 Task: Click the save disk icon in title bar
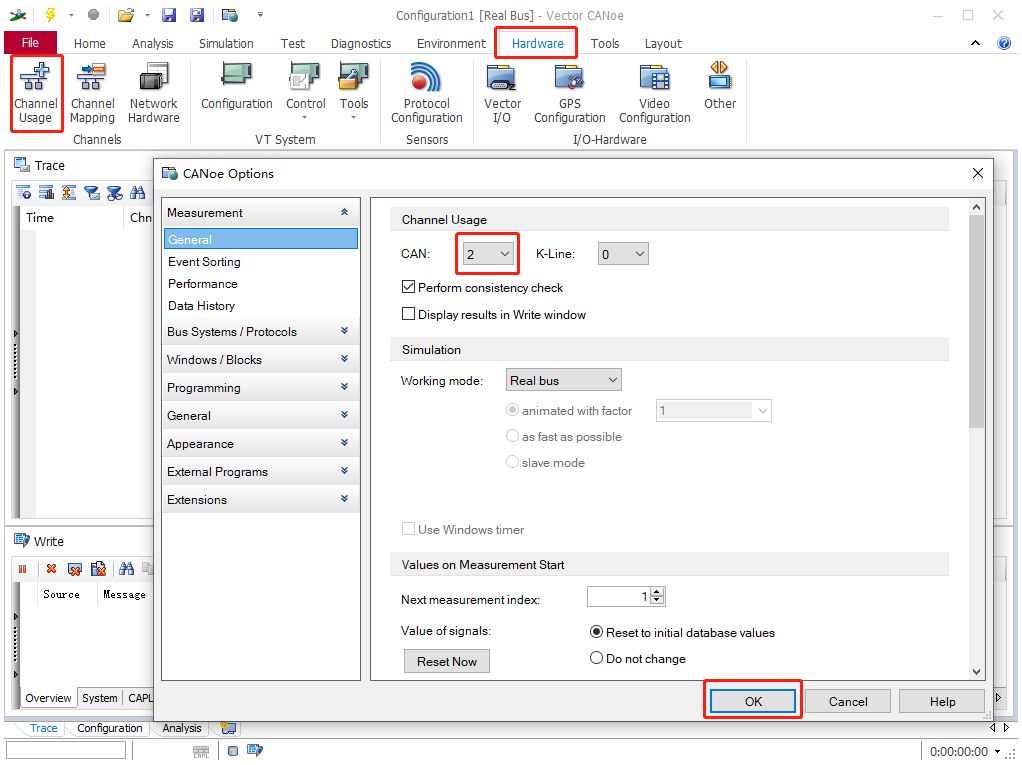[169, 15]
